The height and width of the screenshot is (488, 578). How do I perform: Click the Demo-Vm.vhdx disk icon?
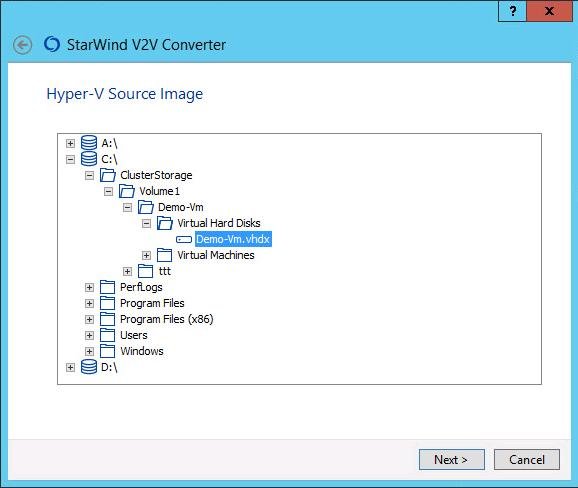184,240
